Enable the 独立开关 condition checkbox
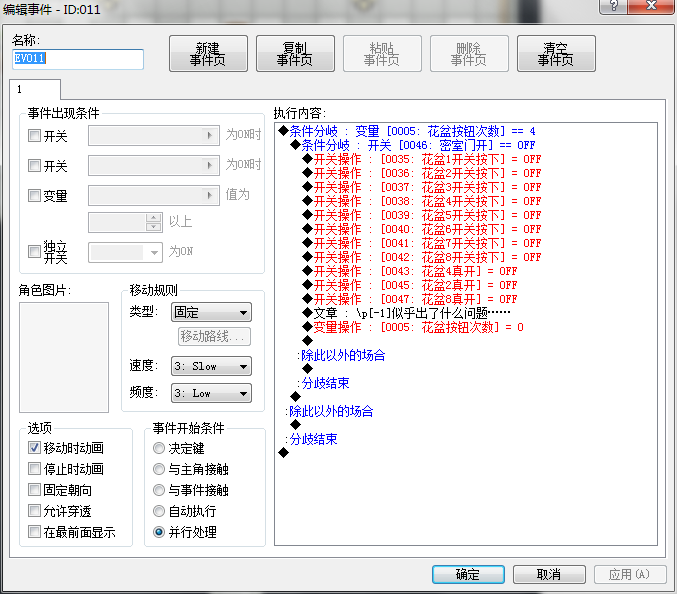This screenshot has height=594, width=677. point(34,252)
